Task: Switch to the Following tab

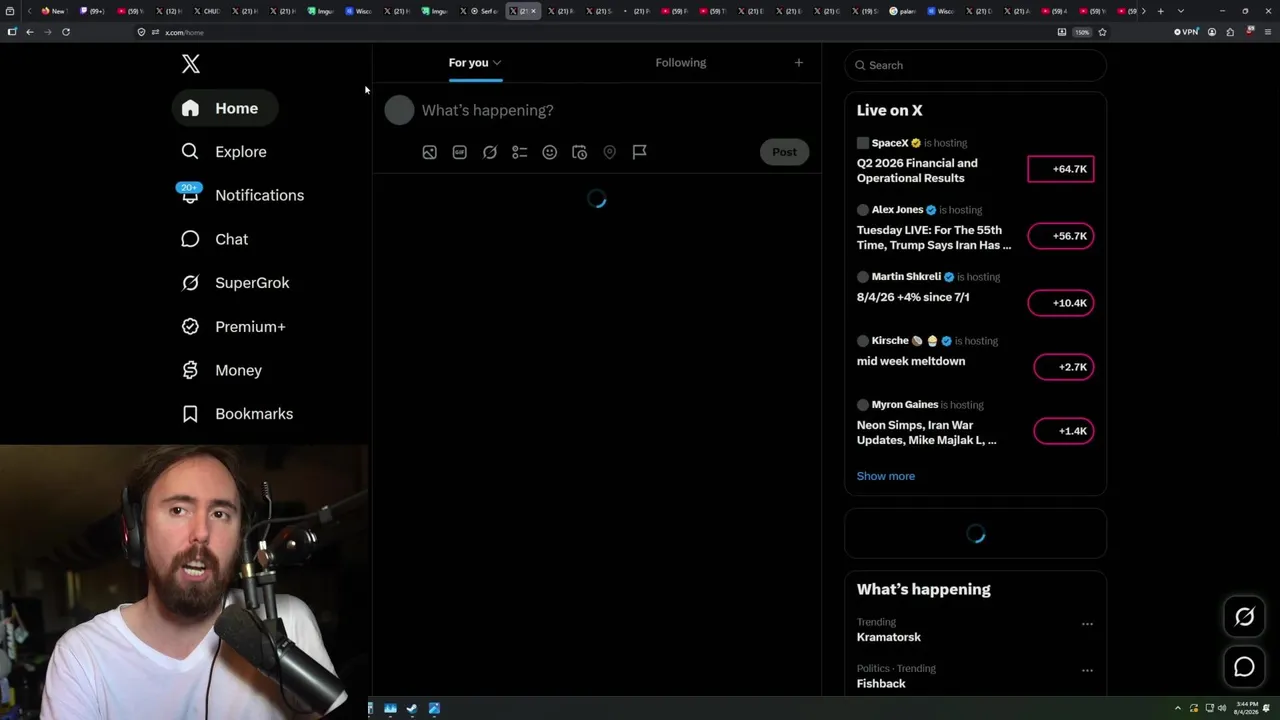Action: [x=681, y=63]
